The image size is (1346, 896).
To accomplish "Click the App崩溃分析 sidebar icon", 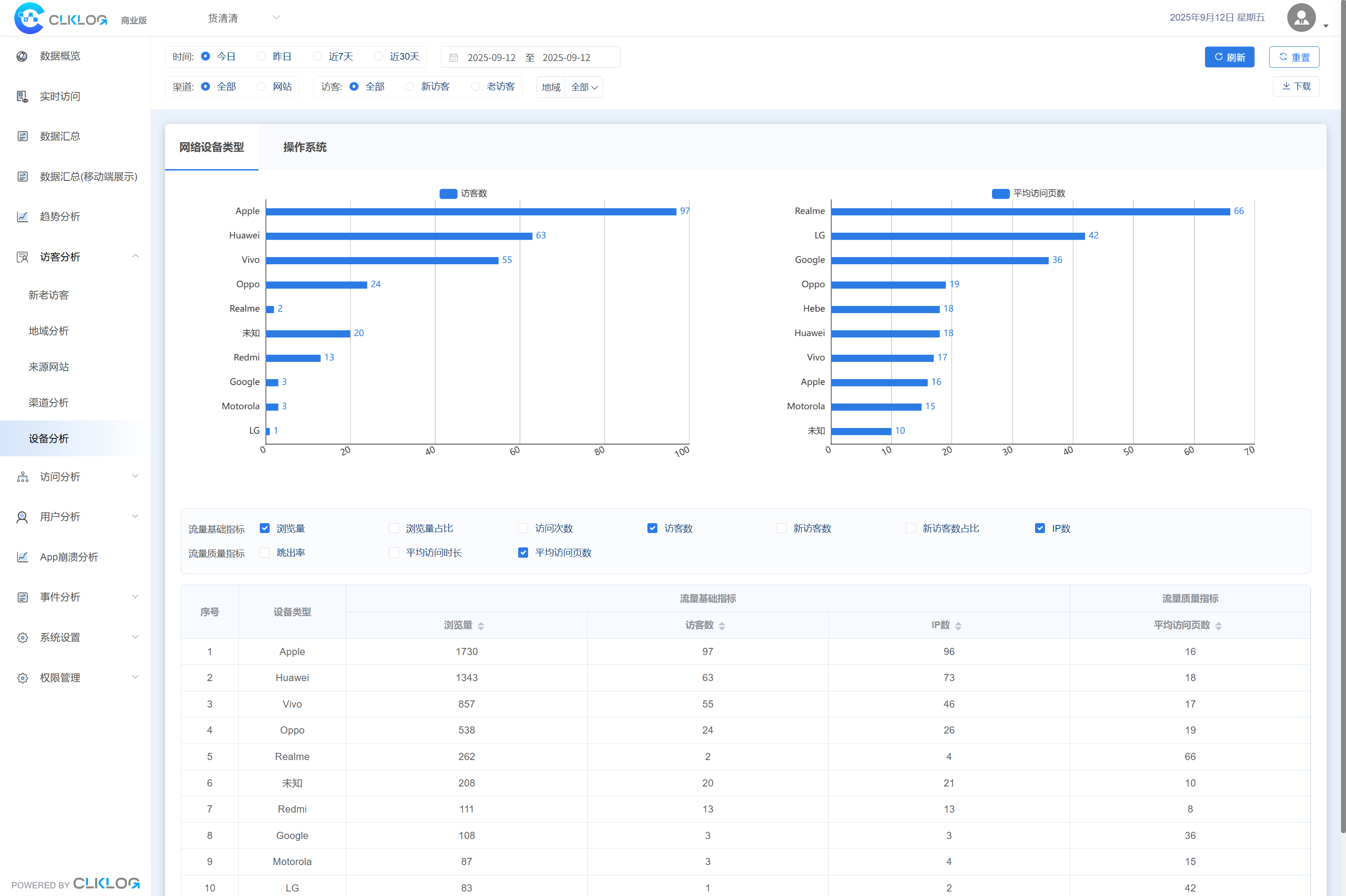I will coord(22,557).
